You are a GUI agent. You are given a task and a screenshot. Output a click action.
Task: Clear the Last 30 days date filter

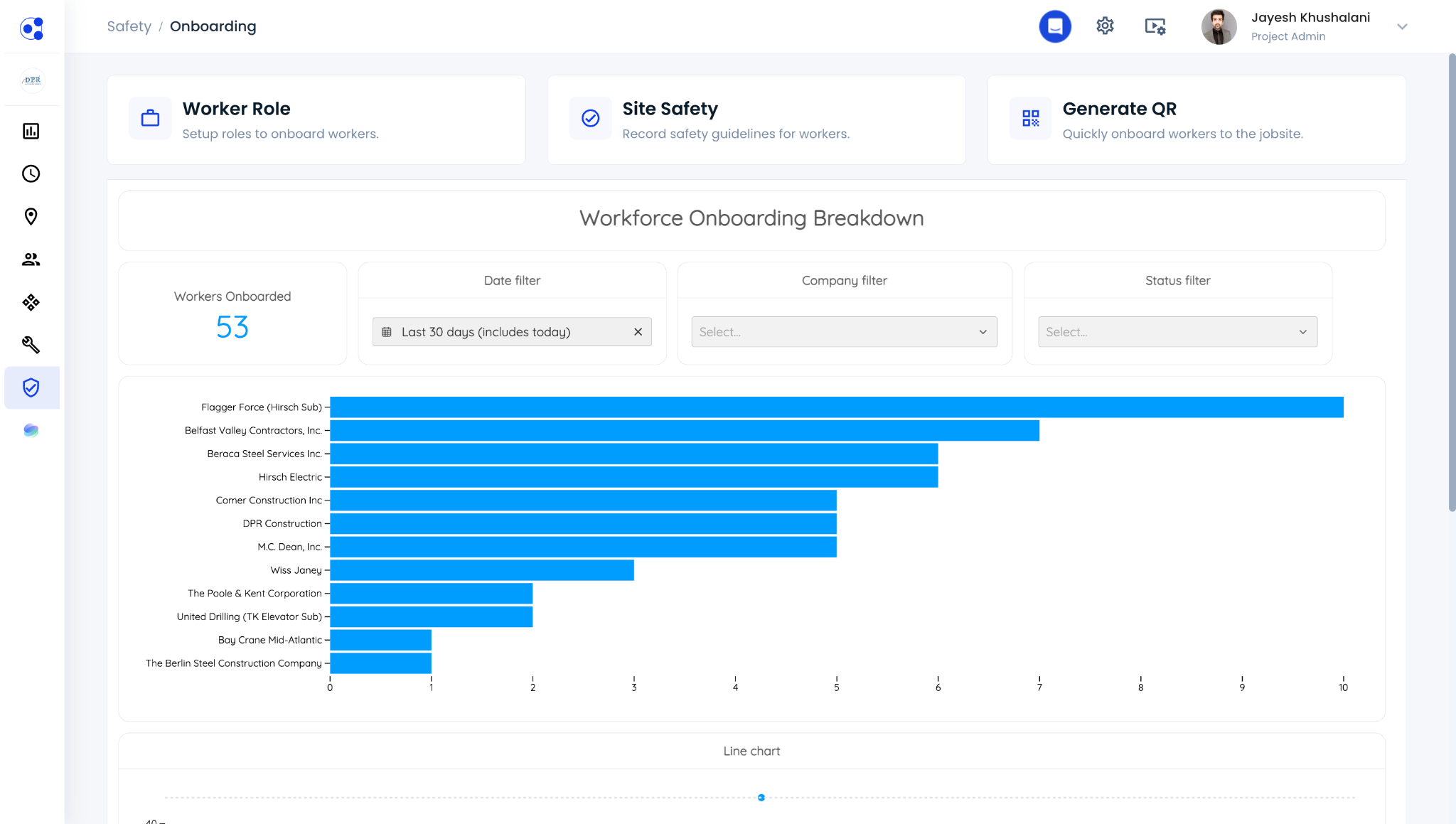pos(638,332)
